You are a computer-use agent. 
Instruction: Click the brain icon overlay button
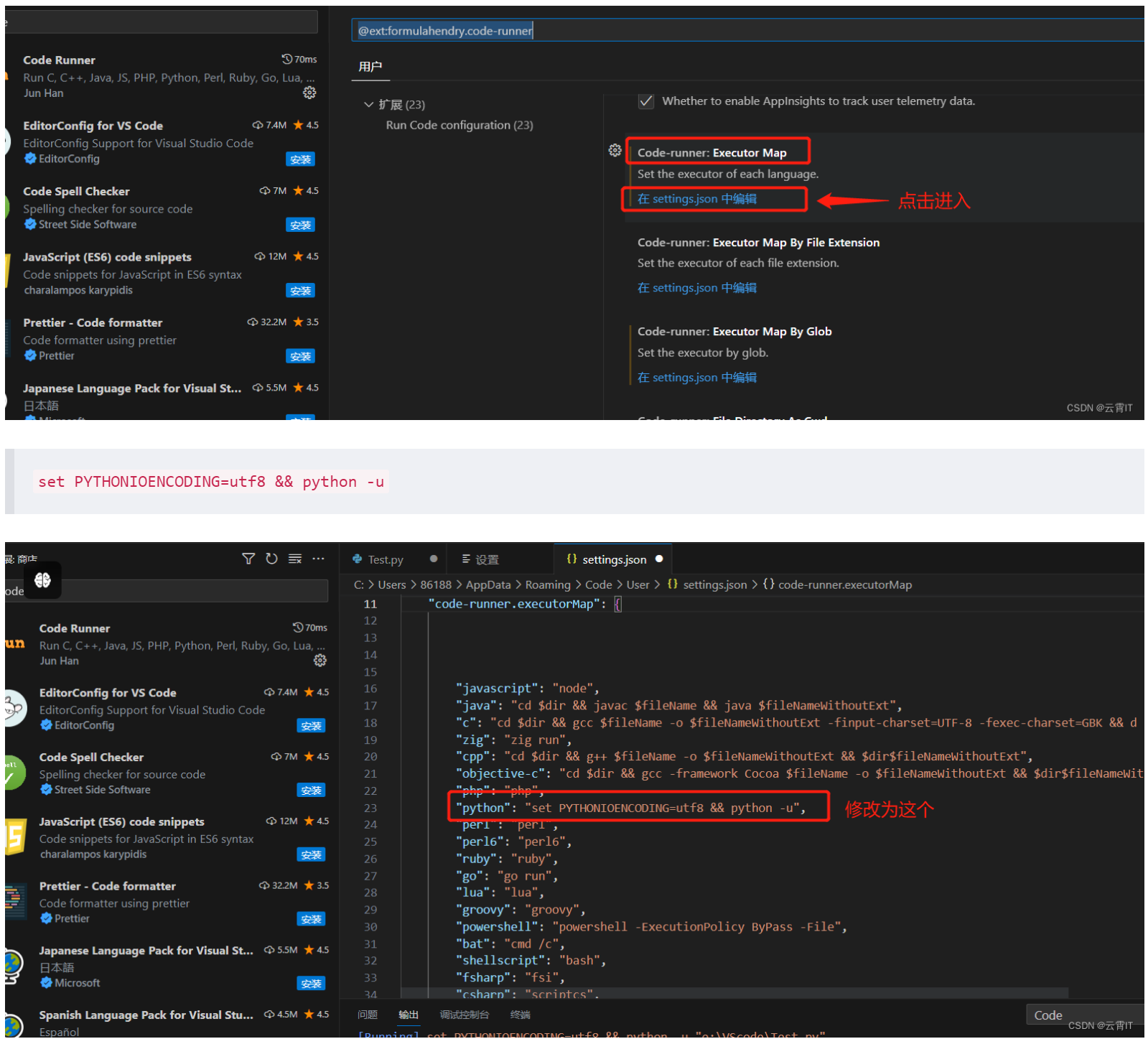[x=42, y=579]
